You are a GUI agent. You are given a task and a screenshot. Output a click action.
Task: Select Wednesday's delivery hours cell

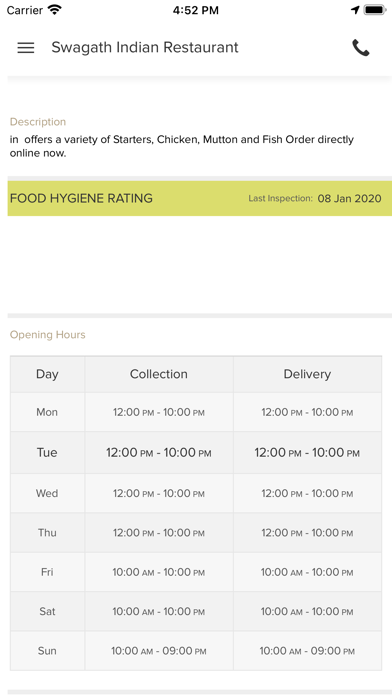coord(307,493)
